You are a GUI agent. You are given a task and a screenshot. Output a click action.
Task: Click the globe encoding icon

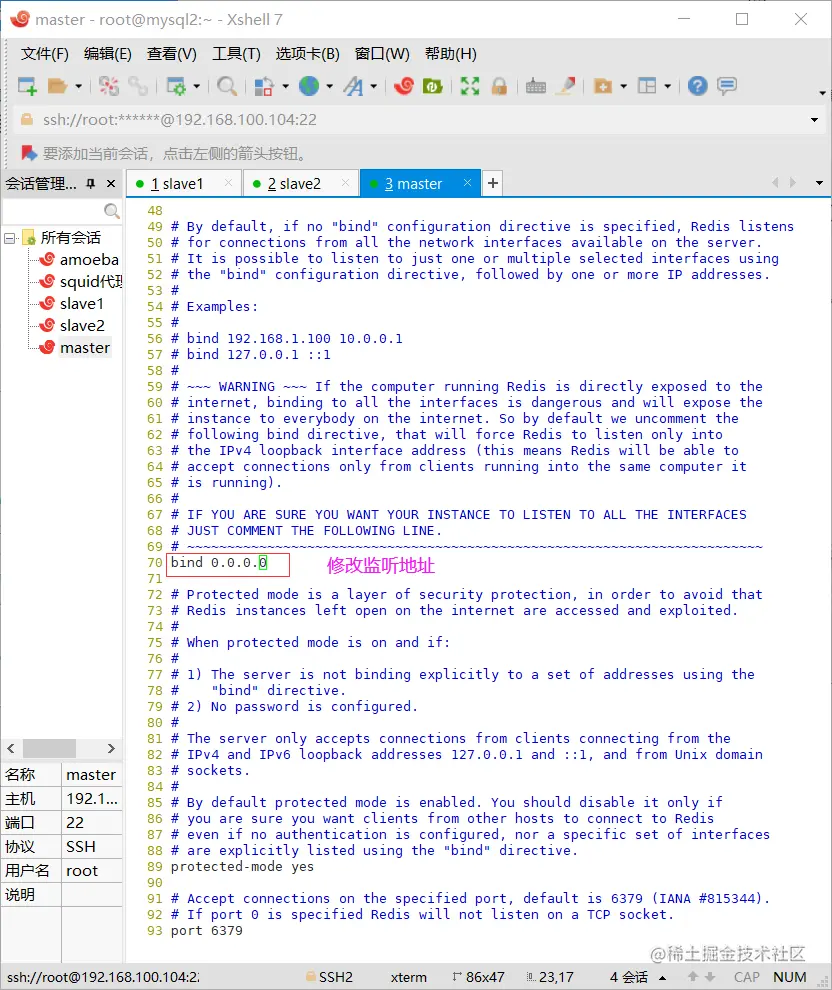[309, 86]
